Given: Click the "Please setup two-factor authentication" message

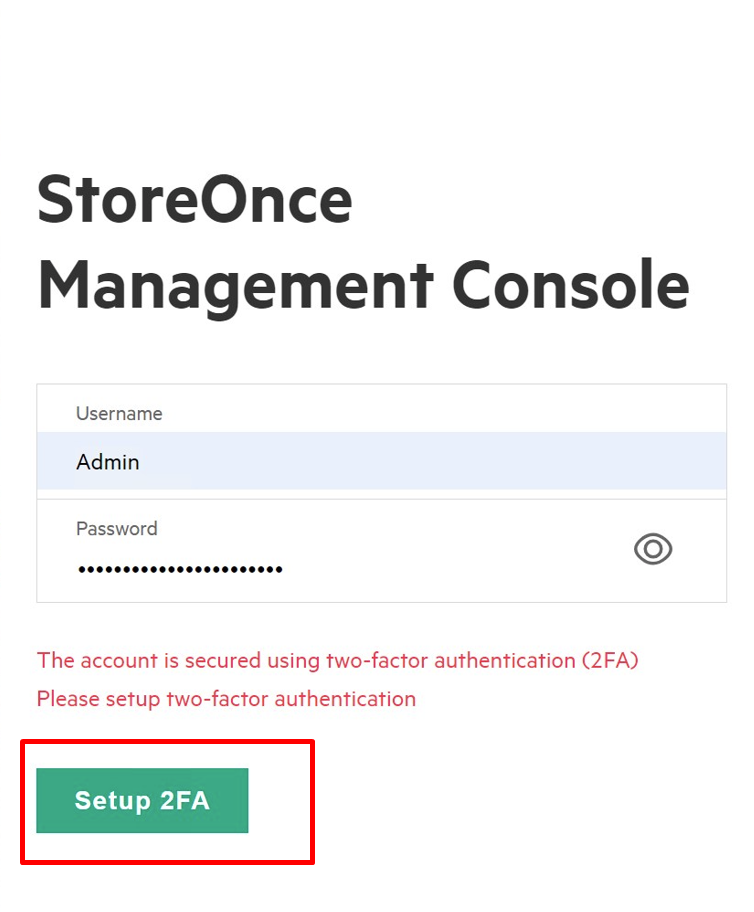Looking at the screenshot, I should (226, 698).
